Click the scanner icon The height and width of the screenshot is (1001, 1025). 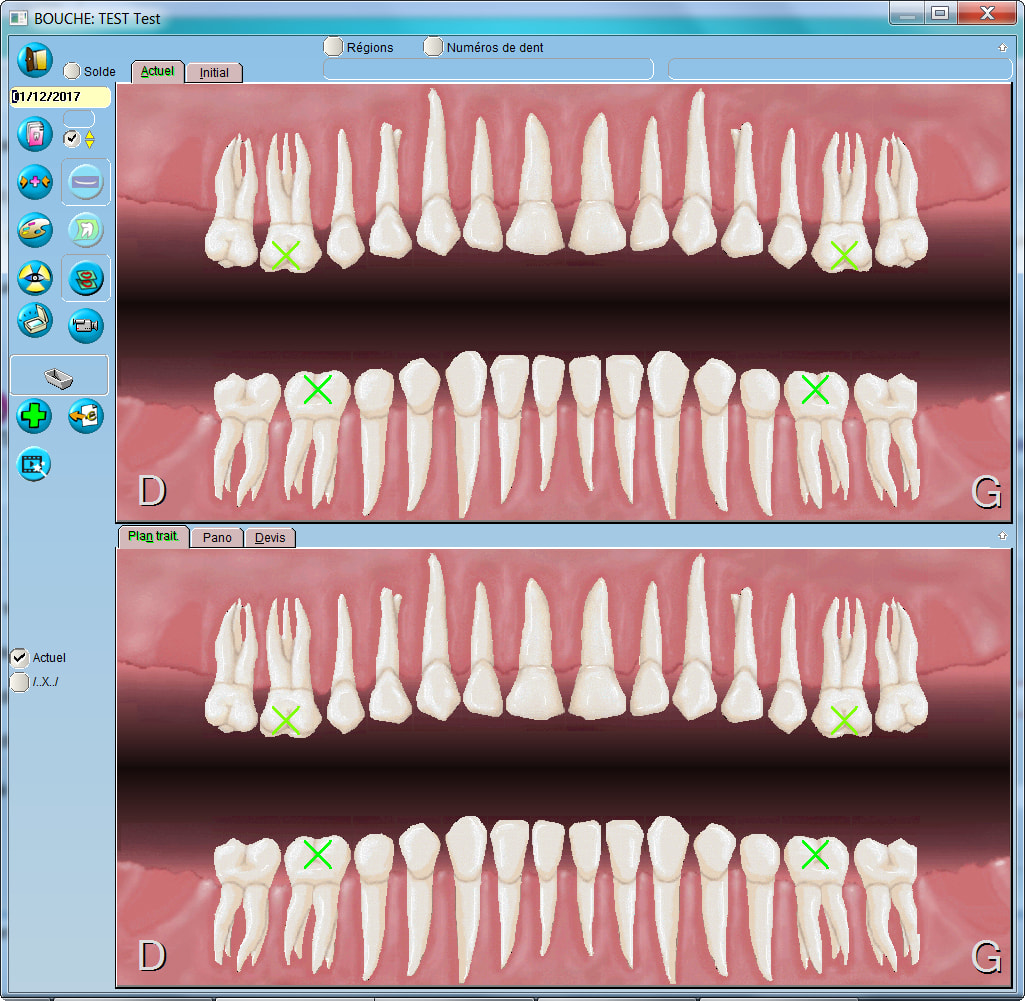pyautogui.click(x=35, y=321)
